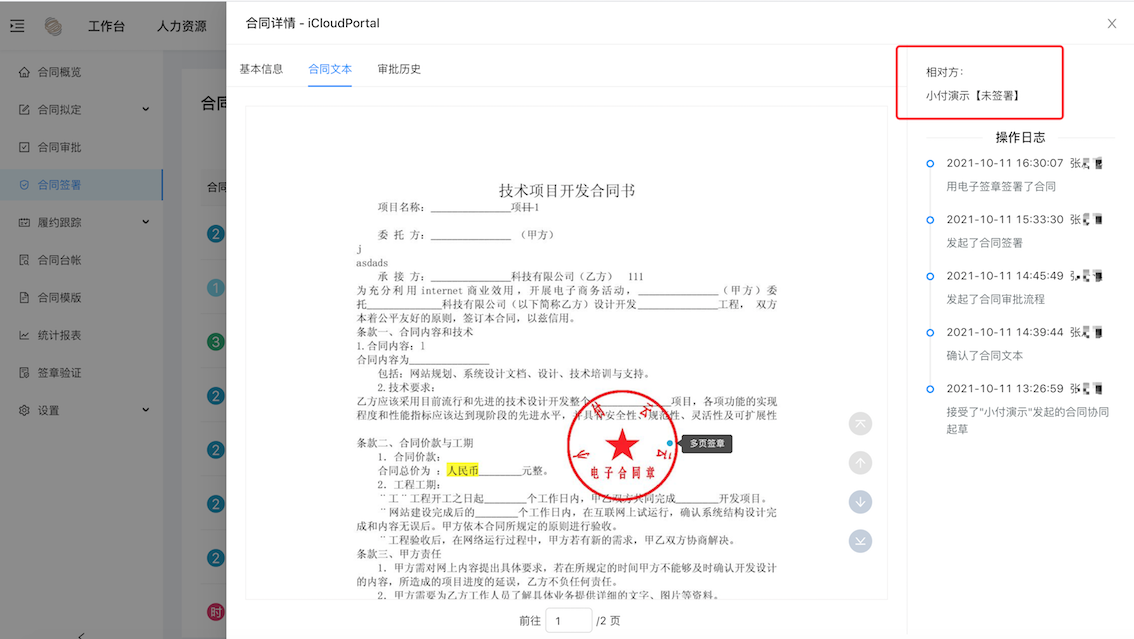The width and height of the screenshot is (1134, 639).
Task: Collapse sidebar using bottom chevron arrow
Action: [x=81, y=635]
